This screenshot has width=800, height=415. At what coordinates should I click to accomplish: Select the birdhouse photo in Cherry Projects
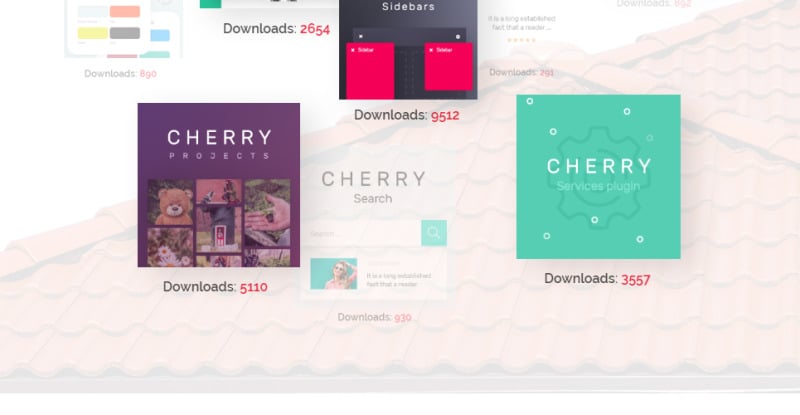pos(219,215)
